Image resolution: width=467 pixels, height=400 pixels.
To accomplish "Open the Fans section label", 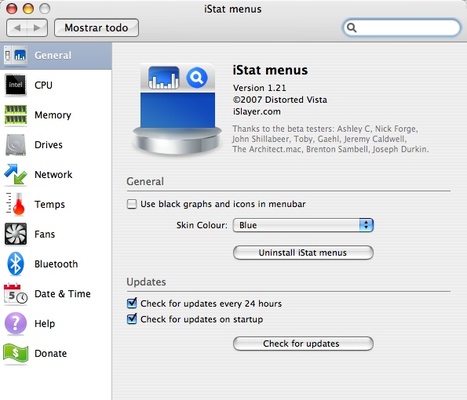I will (x=45, y=234).
